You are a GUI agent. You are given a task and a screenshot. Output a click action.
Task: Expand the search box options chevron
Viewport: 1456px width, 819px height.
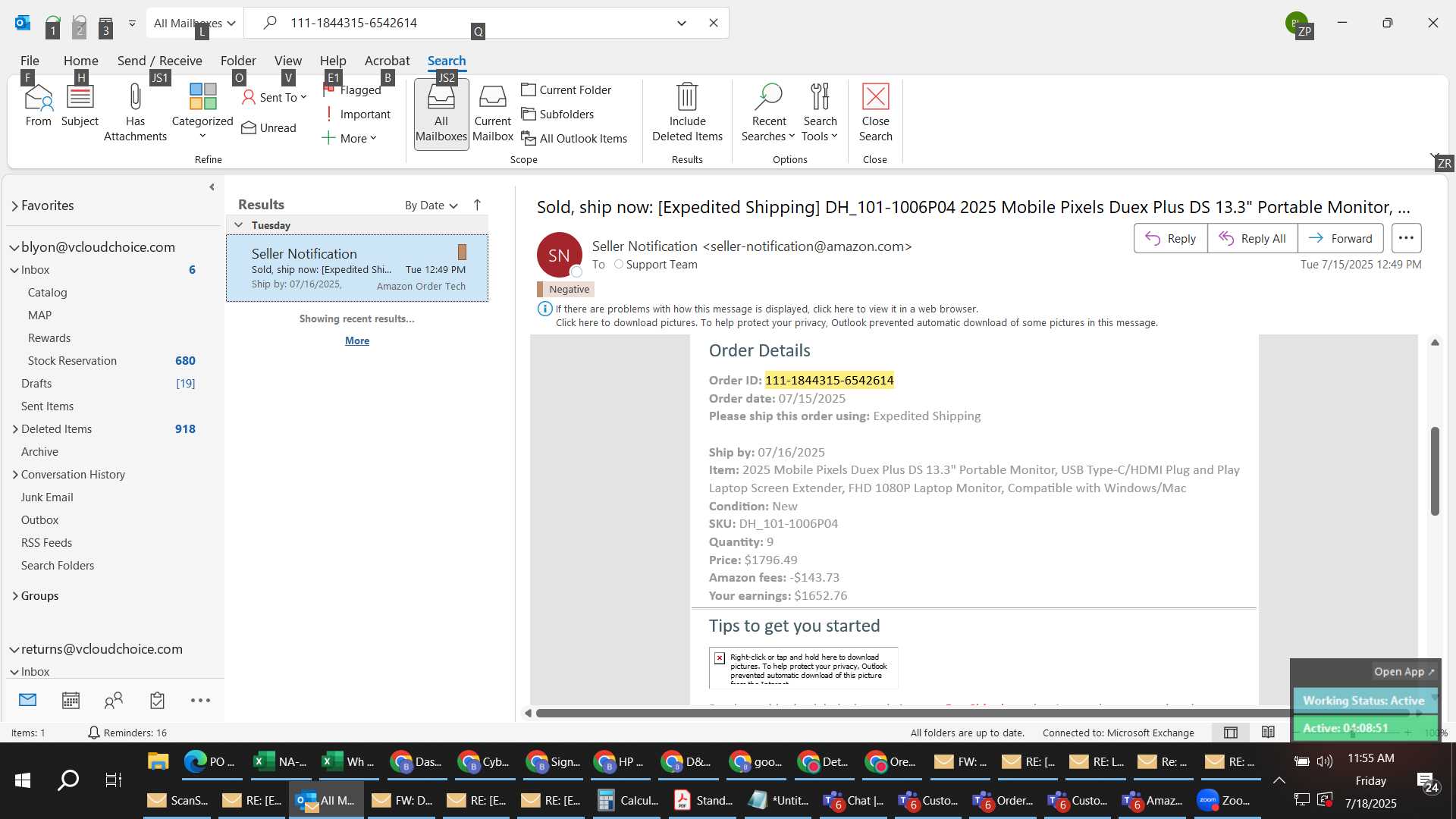(x=681, y=23)
